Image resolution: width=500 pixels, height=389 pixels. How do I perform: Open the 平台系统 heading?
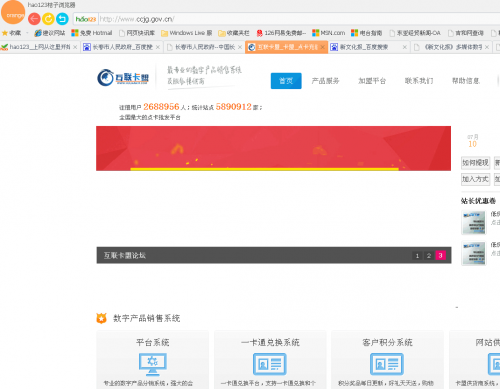(x=153, y=342)
